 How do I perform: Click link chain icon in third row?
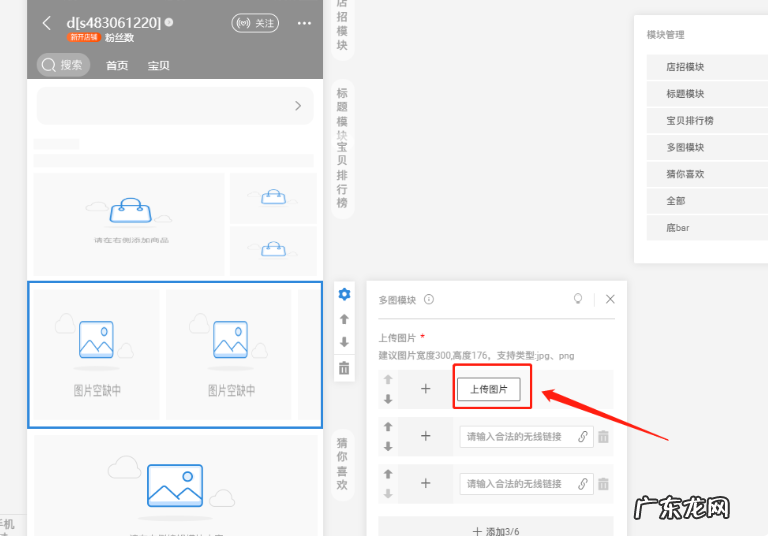583,484
